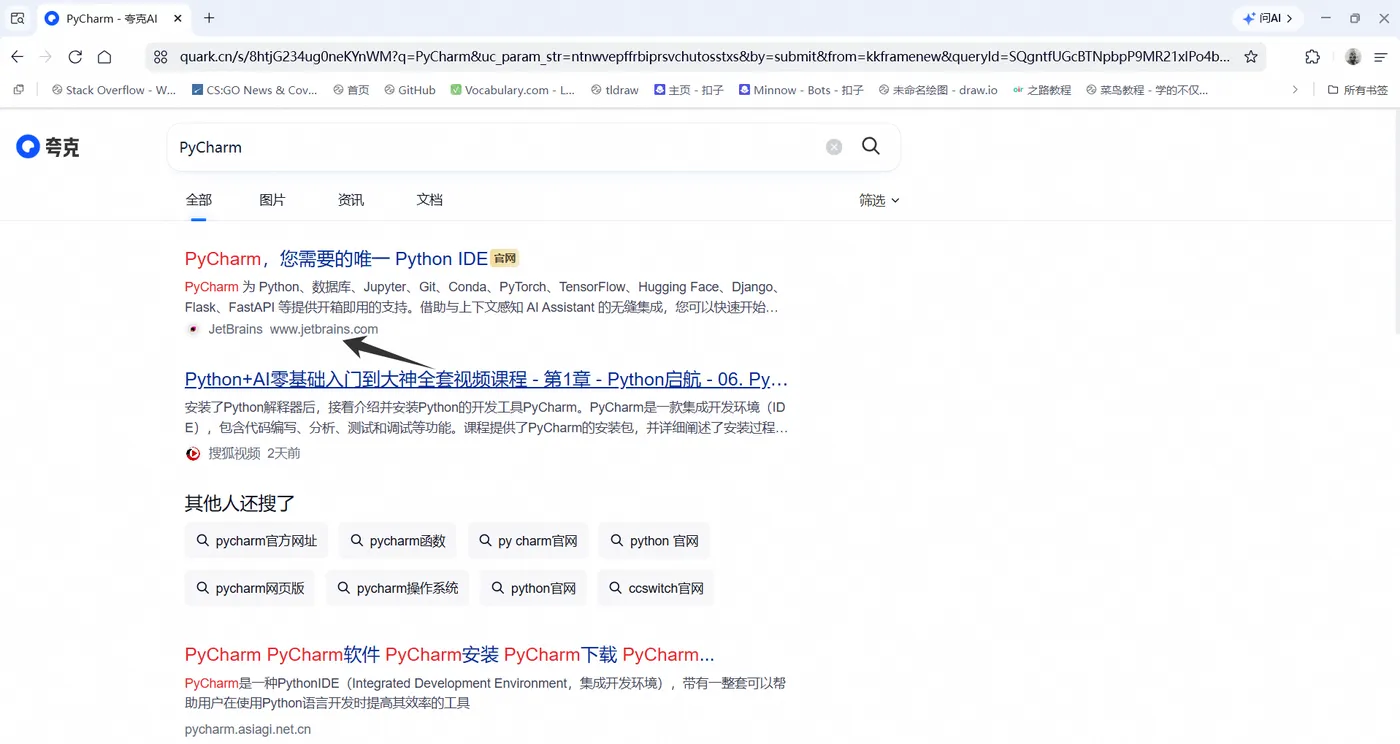Open the PyCharm软件 PyCharm安装 result
The height and width of the screenshot is (744, 1400).
pyautogui.click(x=450, y=655)
